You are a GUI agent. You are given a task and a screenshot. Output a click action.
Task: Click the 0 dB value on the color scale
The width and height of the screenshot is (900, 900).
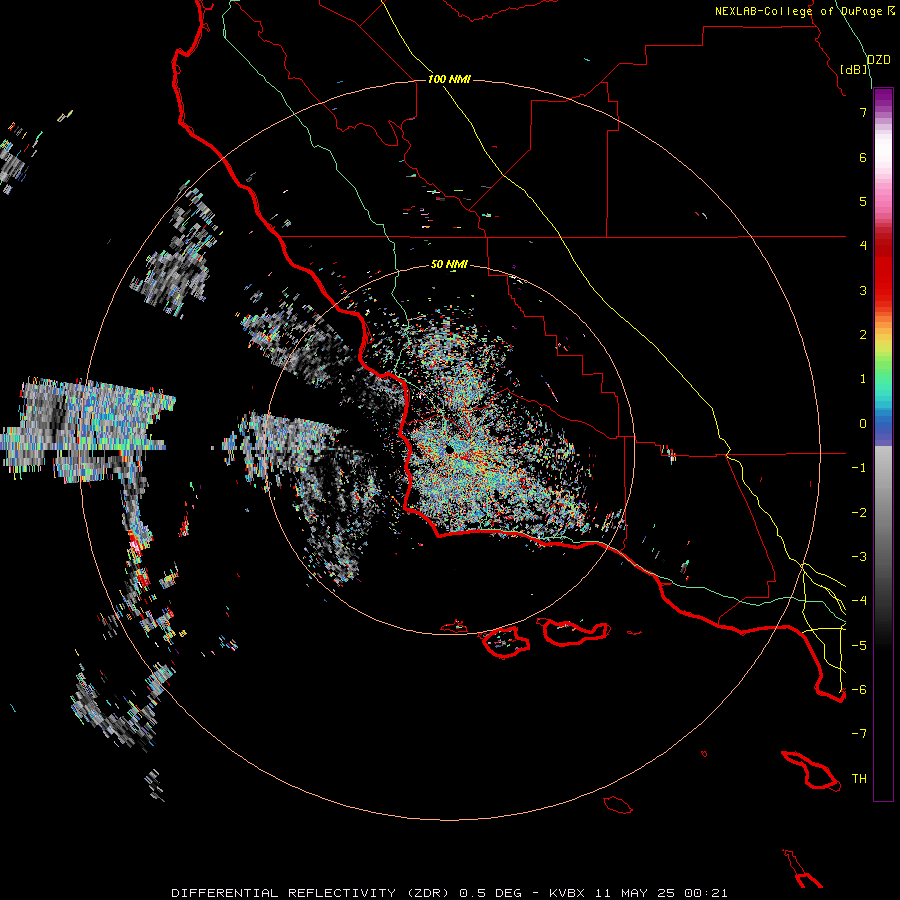863,424
